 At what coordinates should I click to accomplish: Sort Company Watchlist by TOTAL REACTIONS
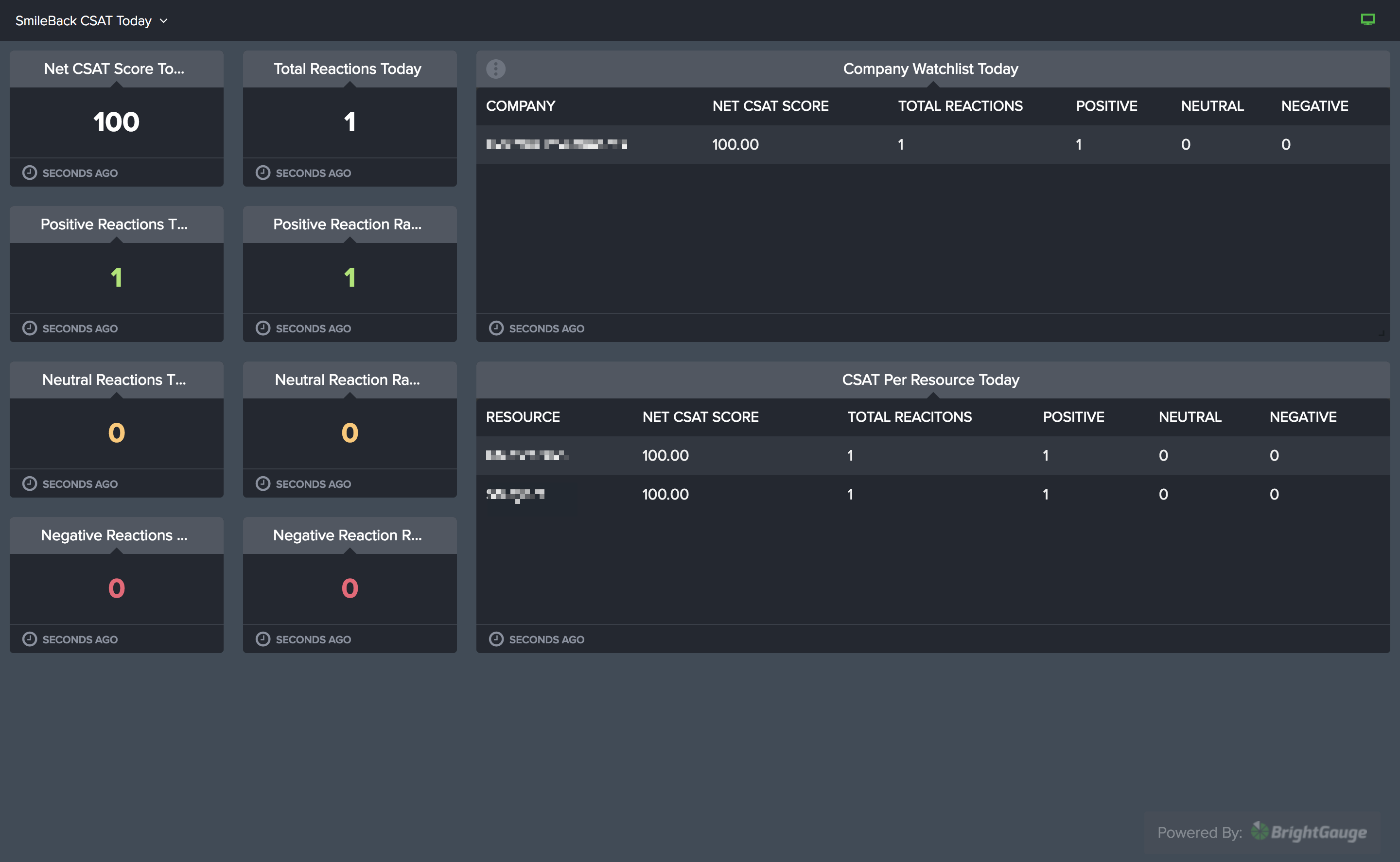tap(961, 106)
